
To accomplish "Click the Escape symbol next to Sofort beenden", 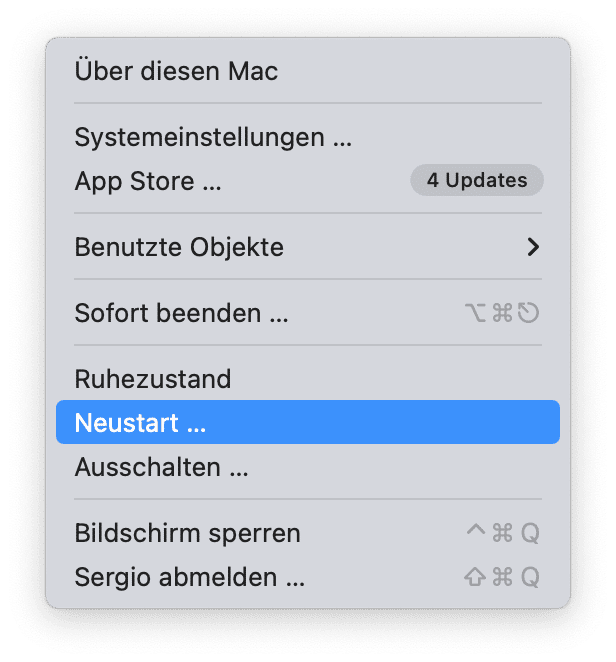I will coord(529,313).
